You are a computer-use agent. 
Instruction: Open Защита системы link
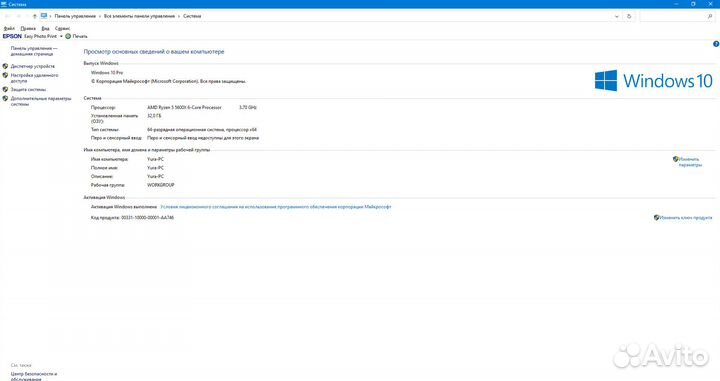[28, 90]
